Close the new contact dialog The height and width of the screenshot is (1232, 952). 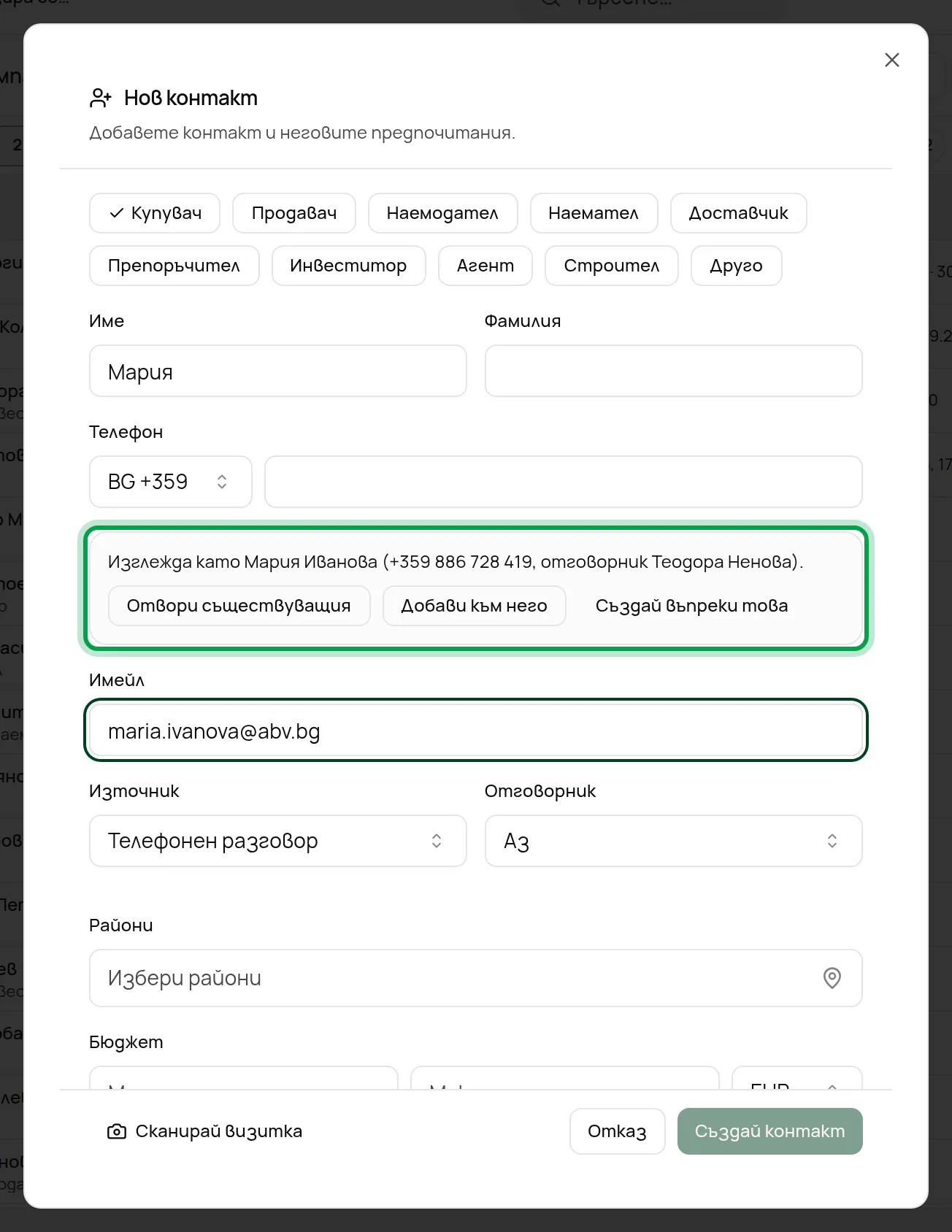point(891,60)
